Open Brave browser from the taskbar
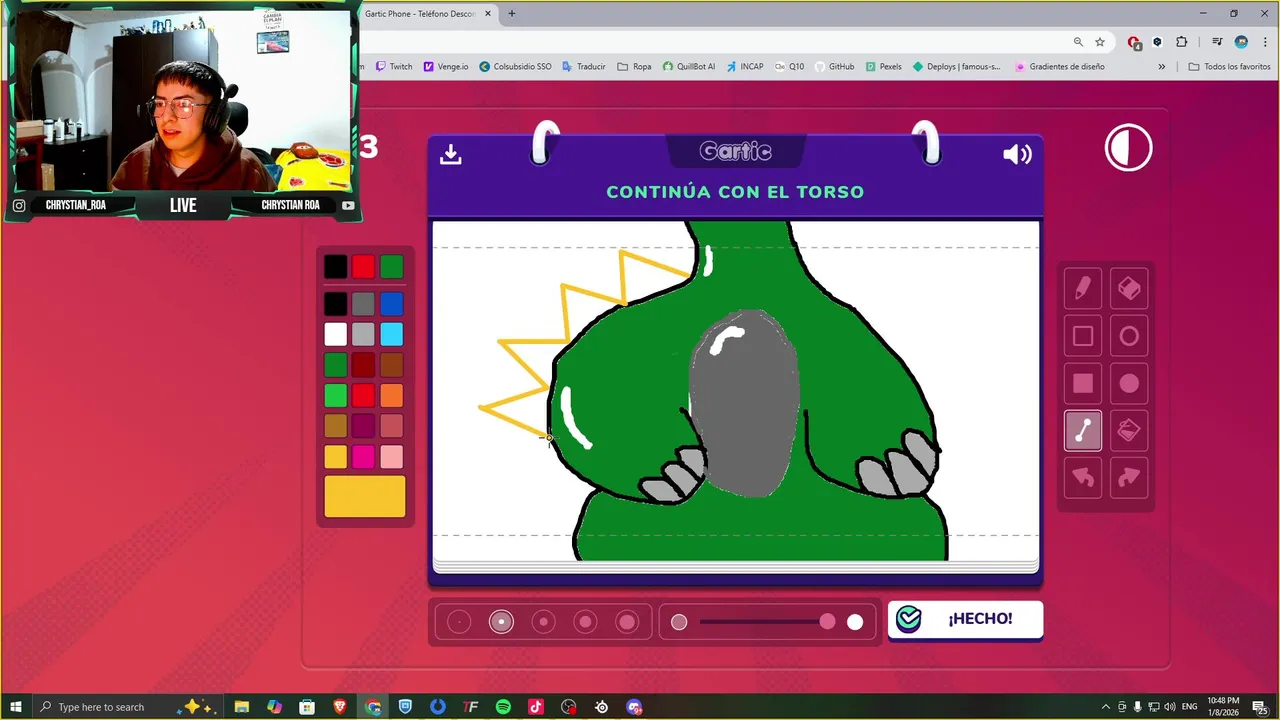The height and width of the screenshot is (720, 1280). point(340,707)
